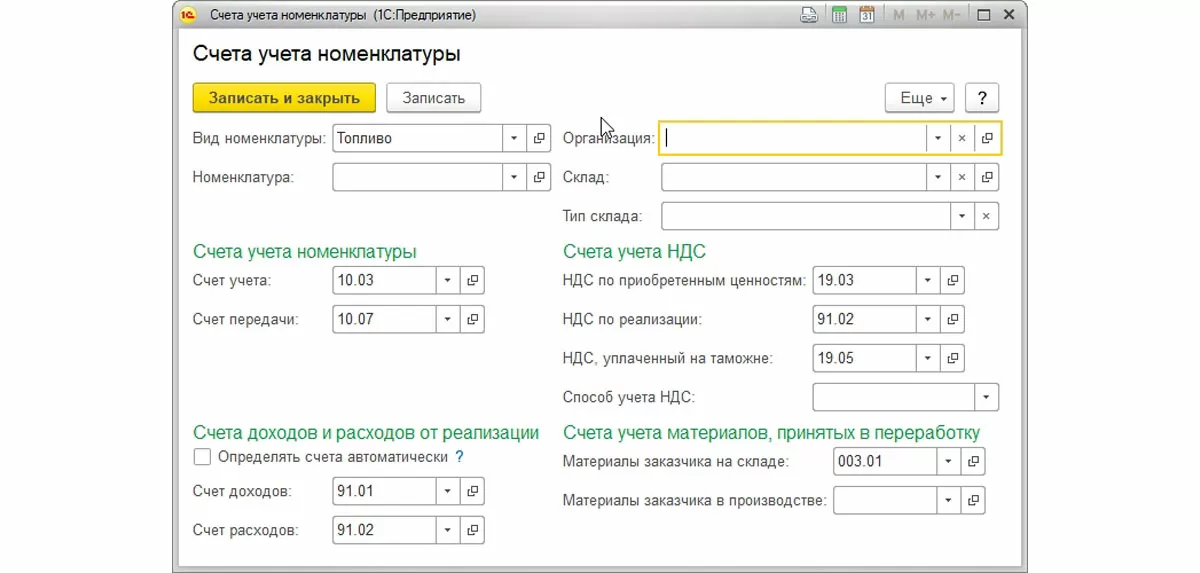Click the 1C application logo icon
The height and width of the screenshot is (573, 1200).
click(x=188, y=15)
